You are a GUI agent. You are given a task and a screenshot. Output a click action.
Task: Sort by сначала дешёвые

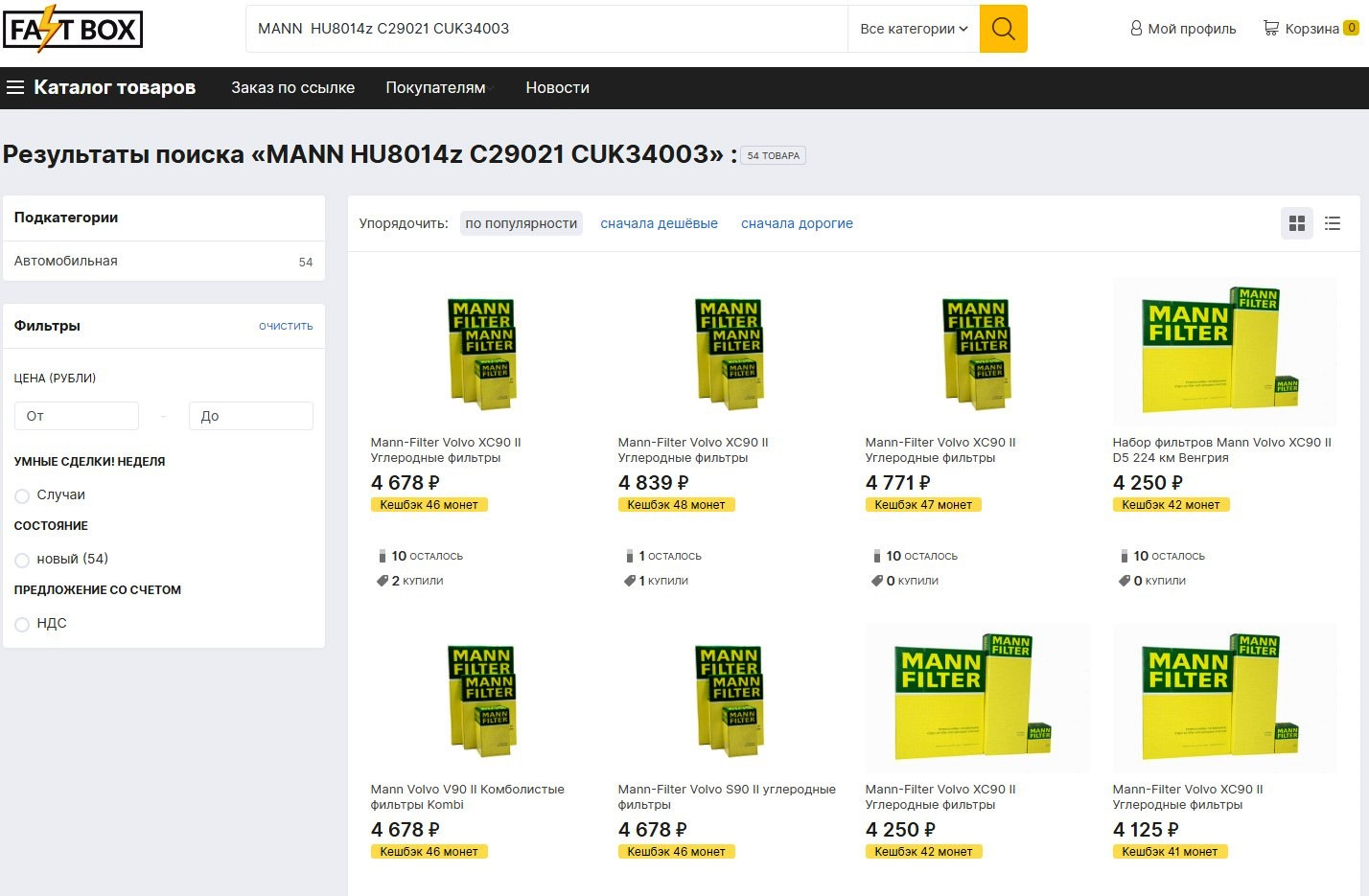[659, 223]
